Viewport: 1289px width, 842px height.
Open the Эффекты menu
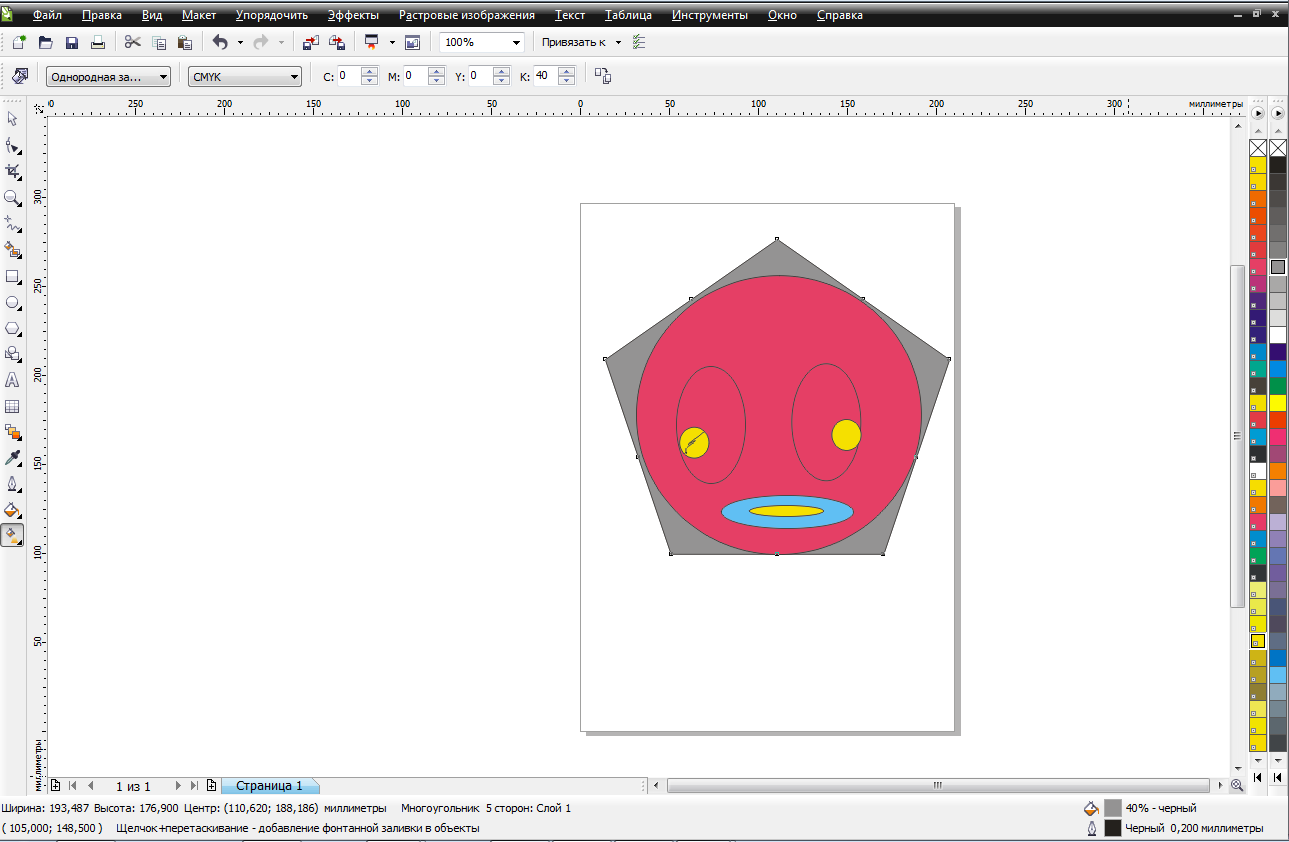tap(353, 15)
